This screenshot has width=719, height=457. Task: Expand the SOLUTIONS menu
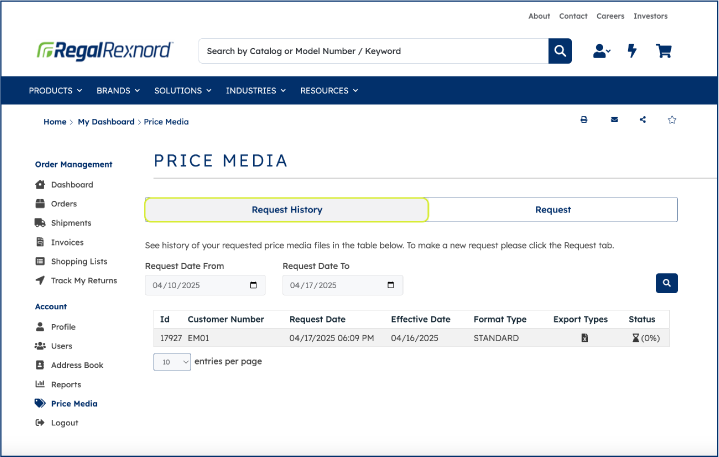[x=183, y=91]
